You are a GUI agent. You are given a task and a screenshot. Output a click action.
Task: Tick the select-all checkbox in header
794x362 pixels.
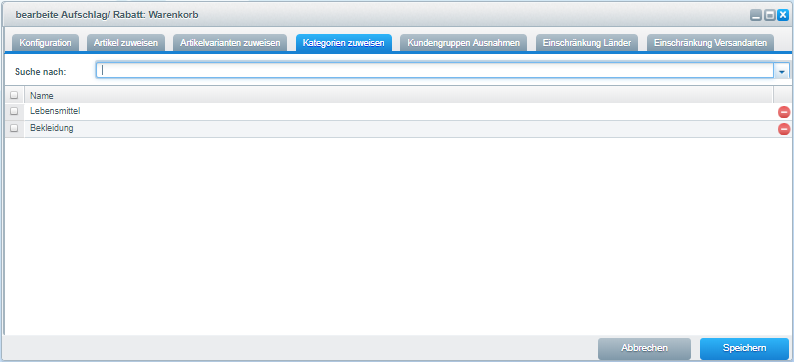pos(14,95)
